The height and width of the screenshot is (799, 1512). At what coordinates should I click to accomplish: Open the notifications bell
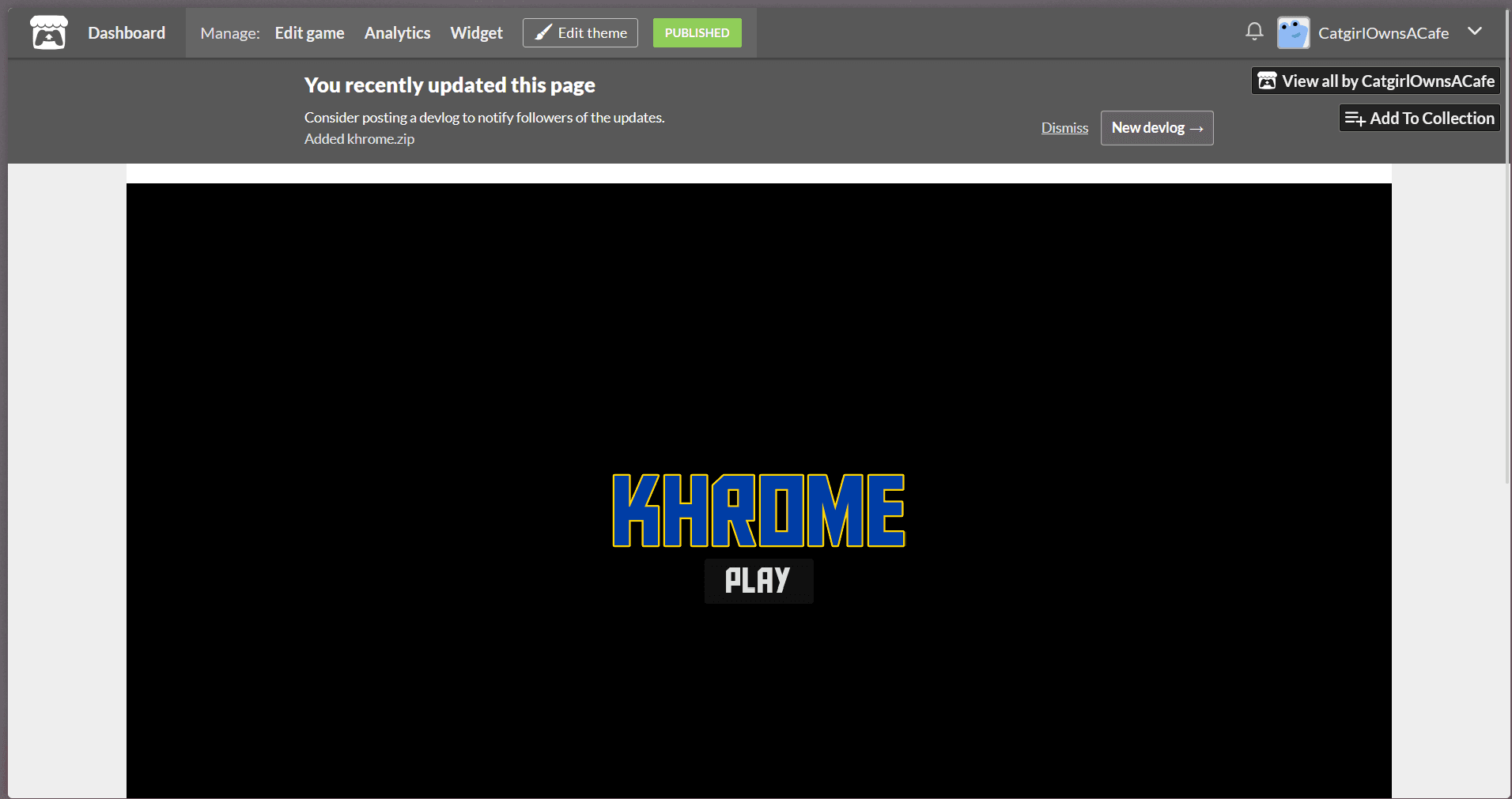pyautogui.click(x=1253, y=32)
